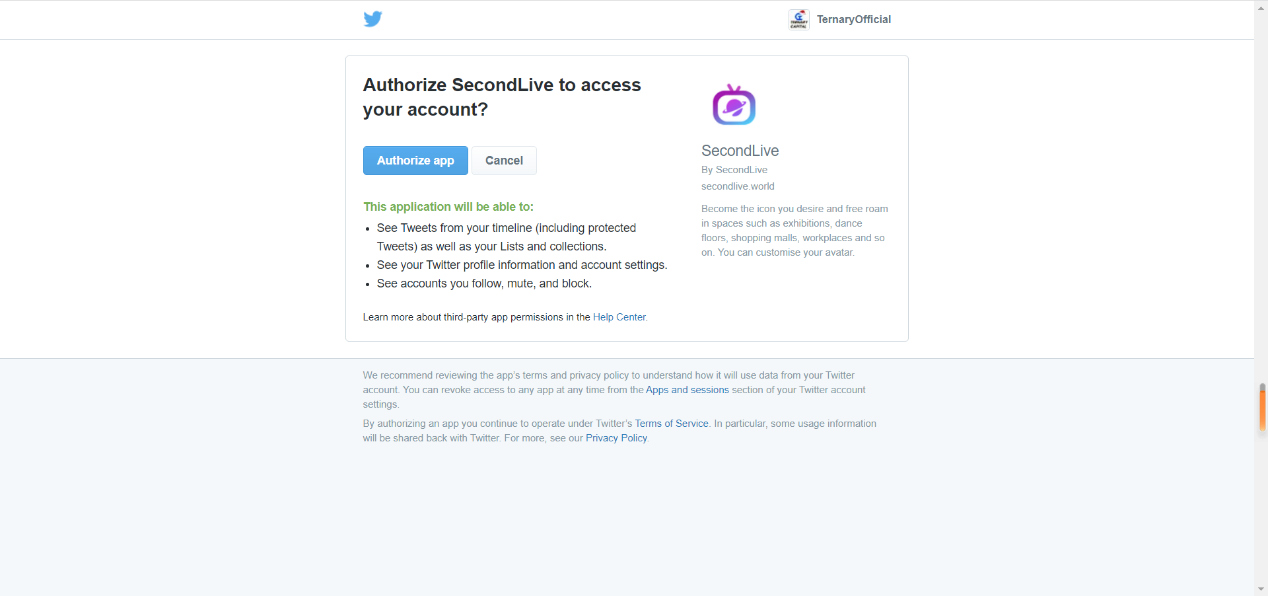Click the scrollbar down arrow
The image size is (1268, 596).
[x=1261, y=589]
